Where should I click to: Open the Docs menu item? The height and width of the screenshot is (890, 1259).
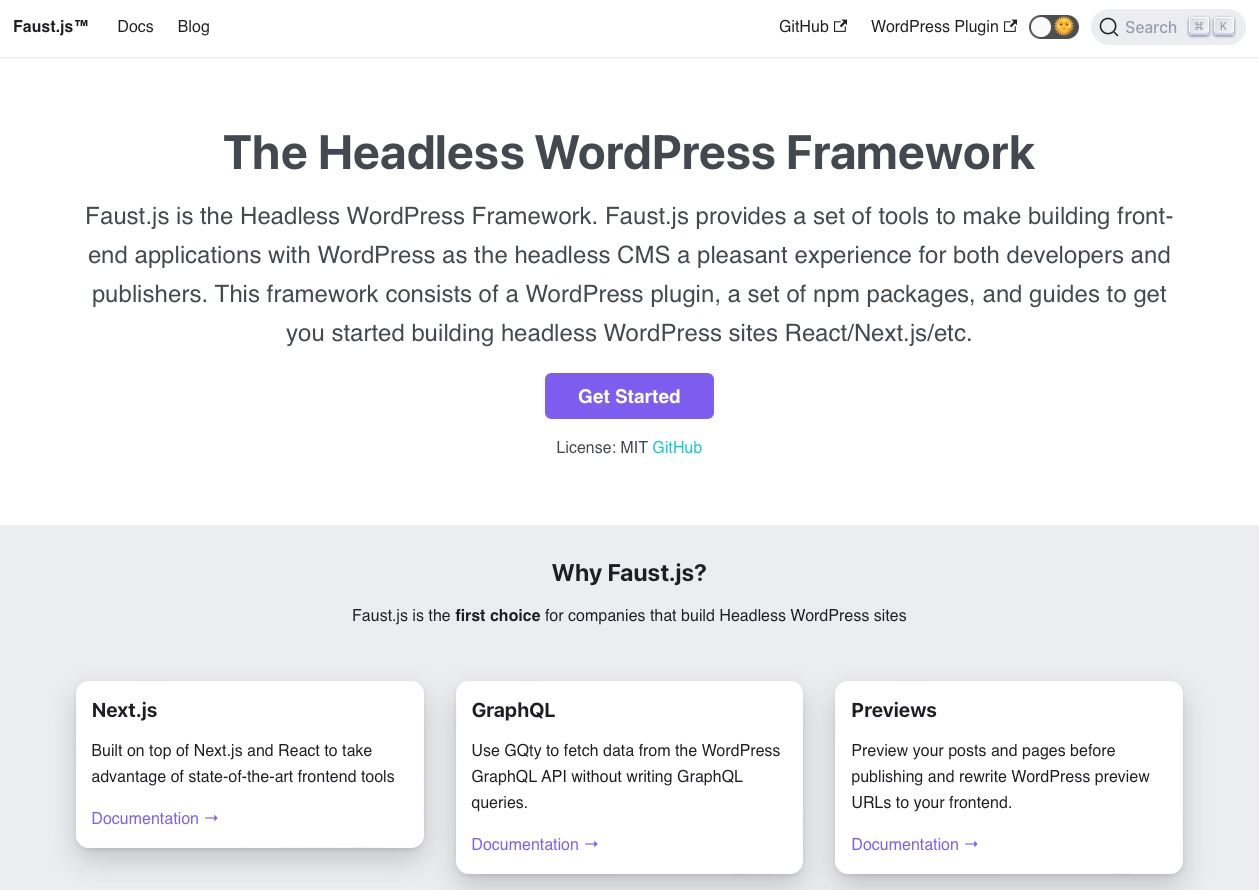pos(135,27)
